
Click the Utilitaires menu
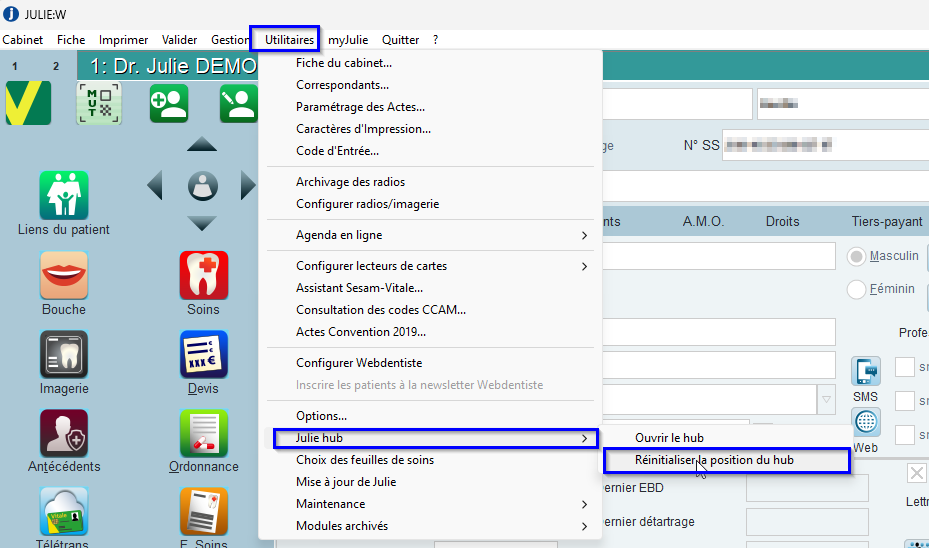289,40
